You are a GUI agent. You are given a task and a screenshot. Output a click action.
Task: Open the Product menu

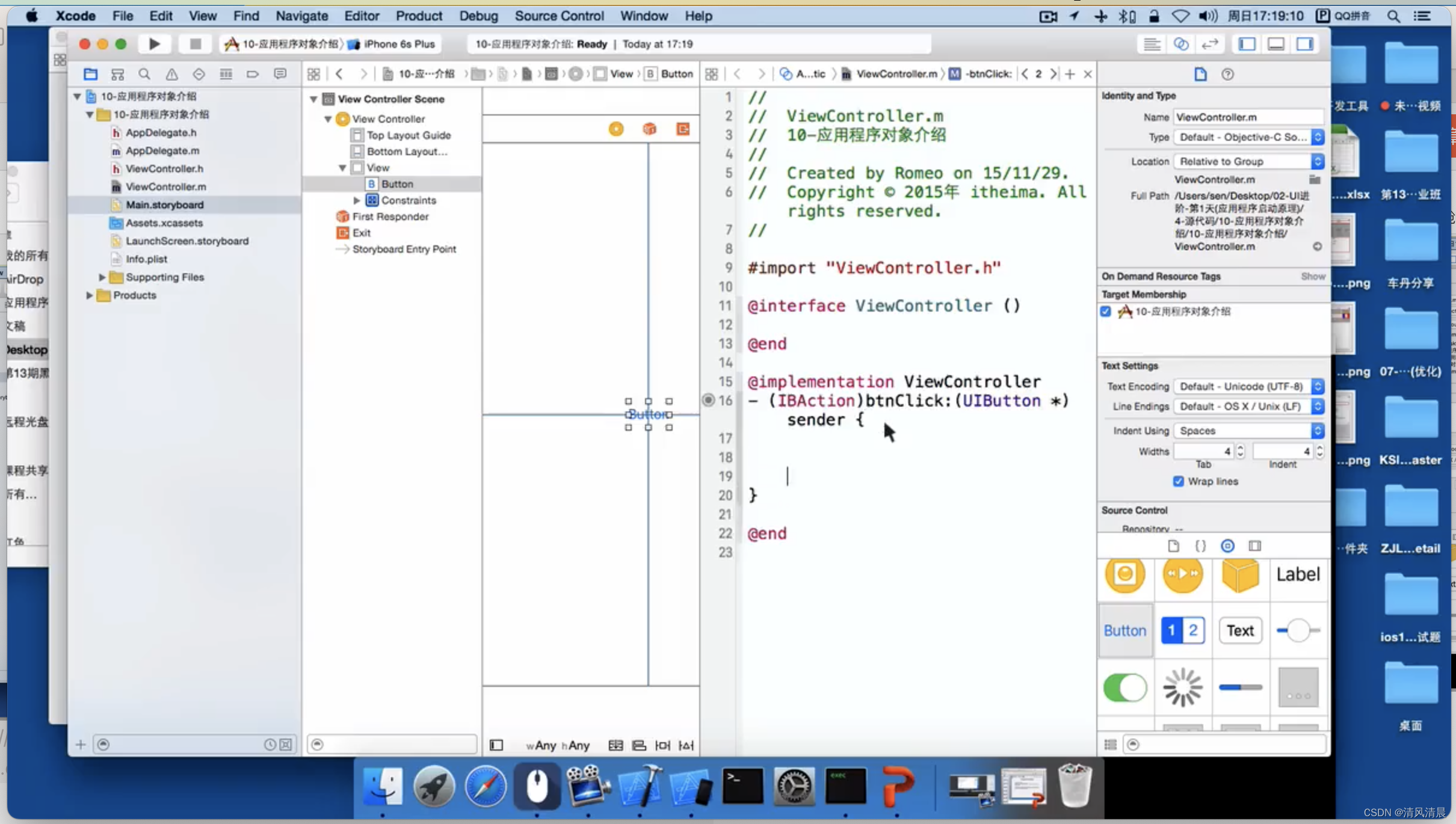419,16
